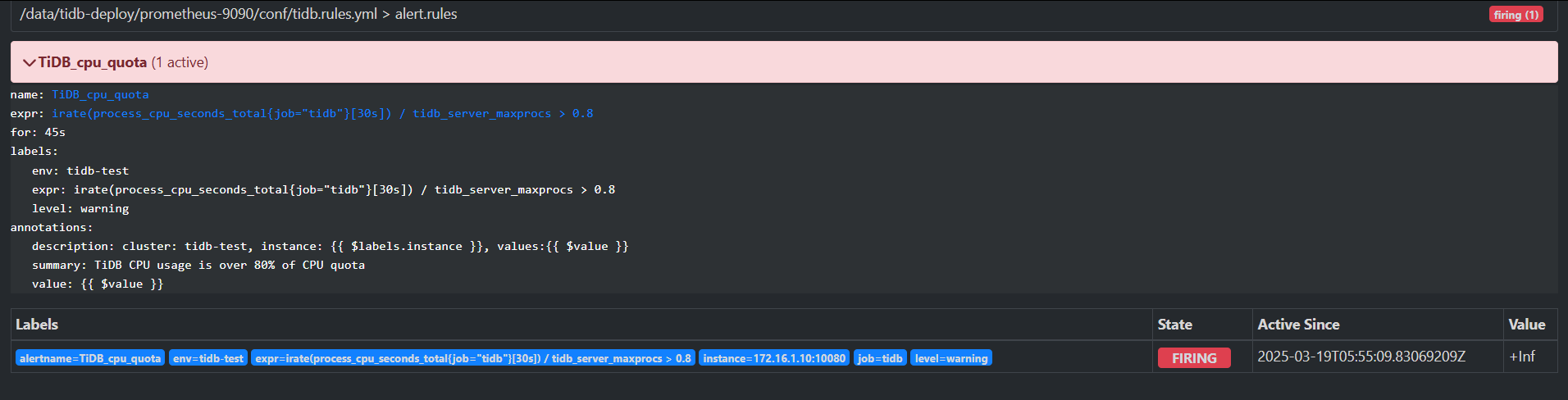Screen dimensions: 1568x400
Task: Click the red FIRING state badge
Action: pyautogui.click(x=1194, y=358)
